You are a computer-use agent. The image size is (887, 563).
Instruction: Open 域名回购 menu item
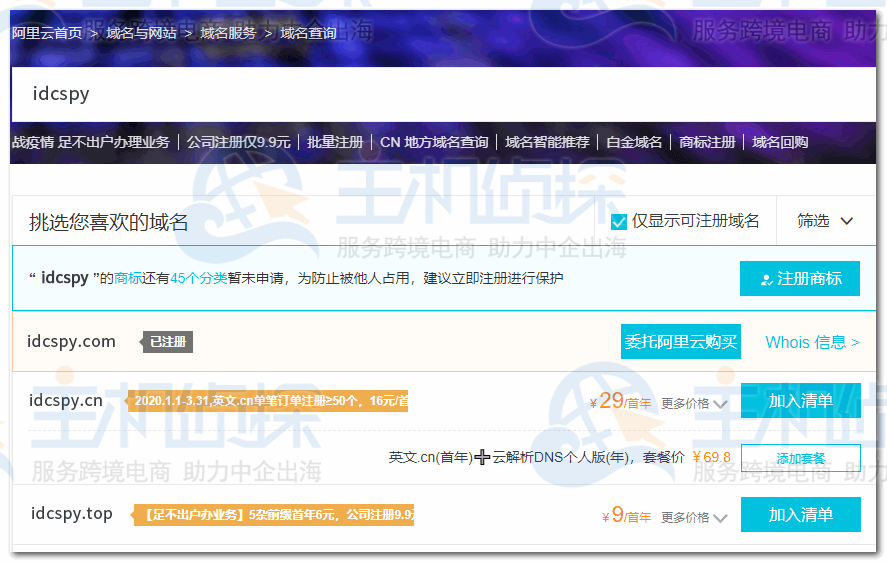[780, 142]
